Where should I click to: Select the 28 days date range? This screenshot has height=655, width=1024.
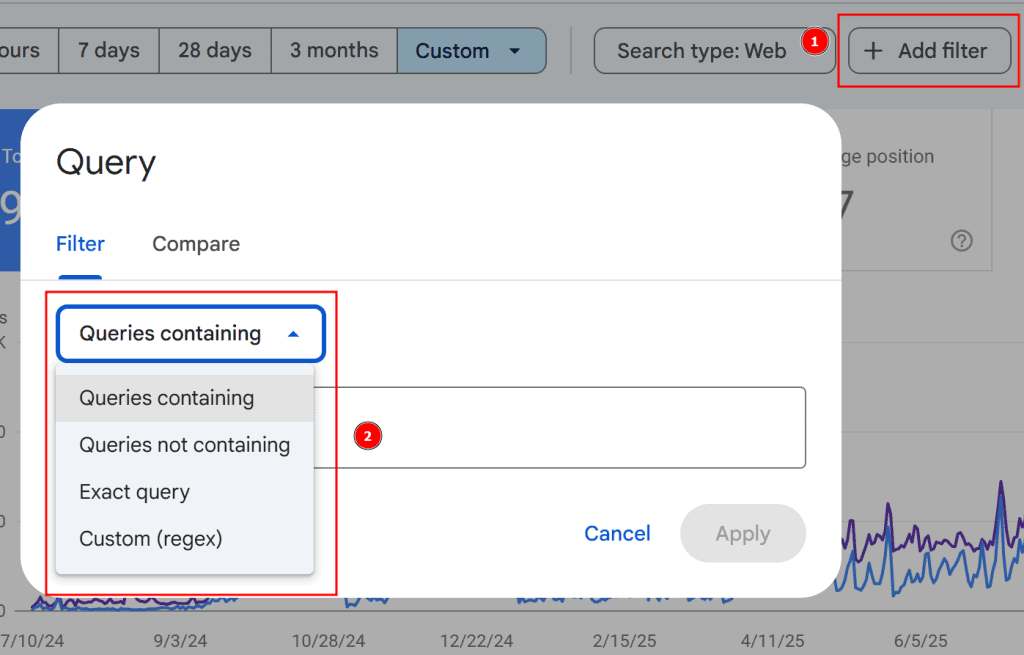217,50
